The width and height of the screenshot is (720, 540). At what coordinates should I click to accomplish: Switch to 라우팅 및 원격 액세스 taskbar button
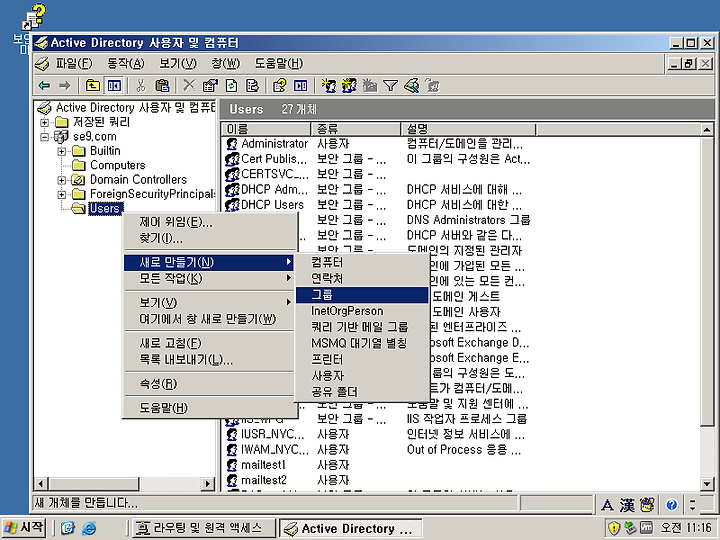203,528
